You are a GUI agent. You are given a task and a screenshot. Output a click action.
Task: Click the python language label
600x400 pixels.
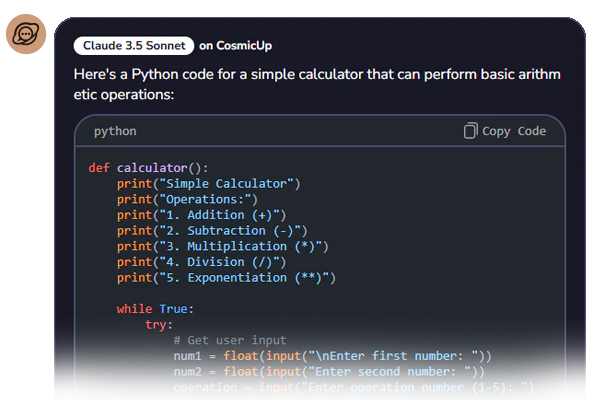click(115, 131)
